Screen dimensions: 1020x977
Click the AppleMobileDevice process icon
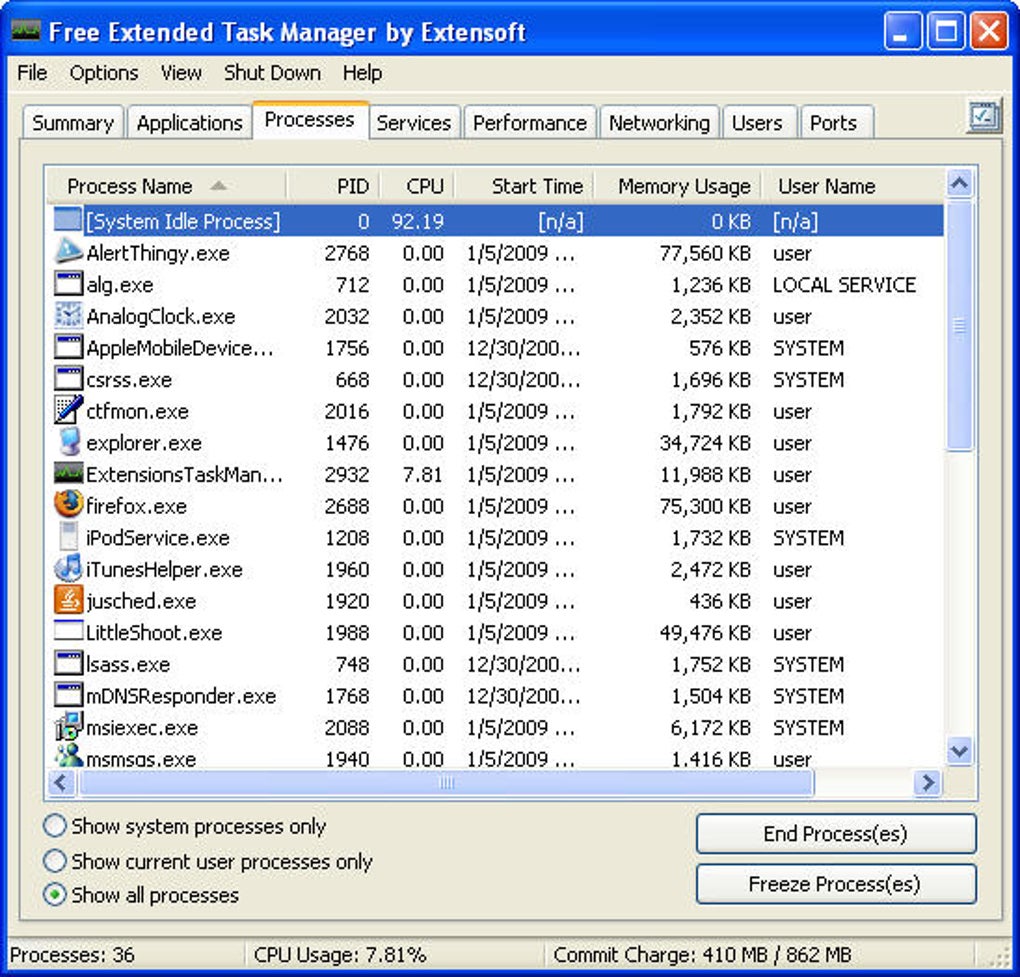pyautogui.click(x=68, y=347)
